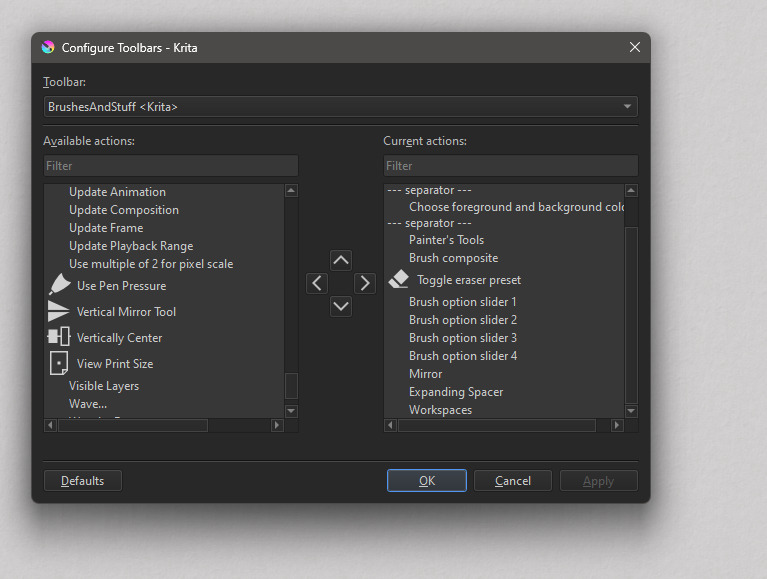
Task: Click current actions scrollbar up arrow
Action: (631, 191)
